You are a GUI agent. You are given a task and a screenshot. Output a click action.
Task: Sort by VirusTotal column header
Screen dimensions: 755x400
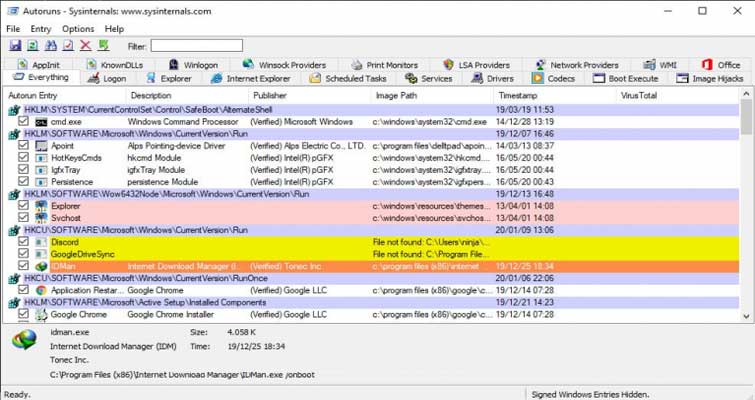(x=677, y=95)
